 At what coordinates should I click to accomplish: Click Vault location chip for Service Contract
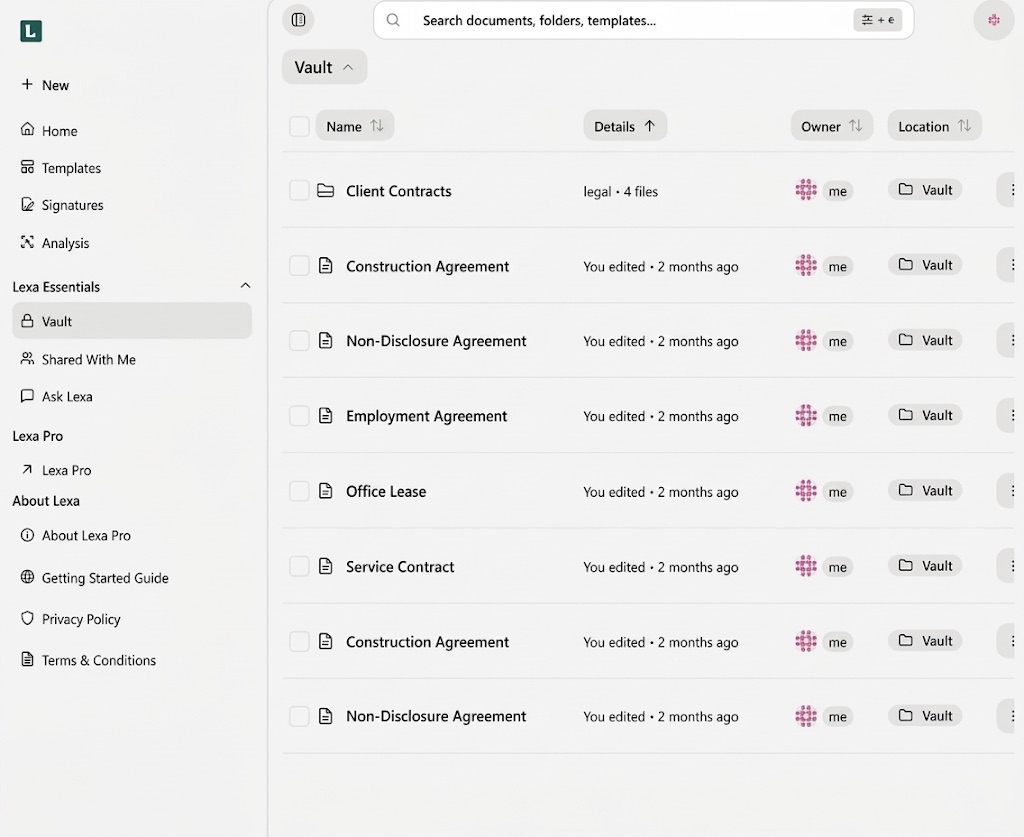tap(925, 565)
